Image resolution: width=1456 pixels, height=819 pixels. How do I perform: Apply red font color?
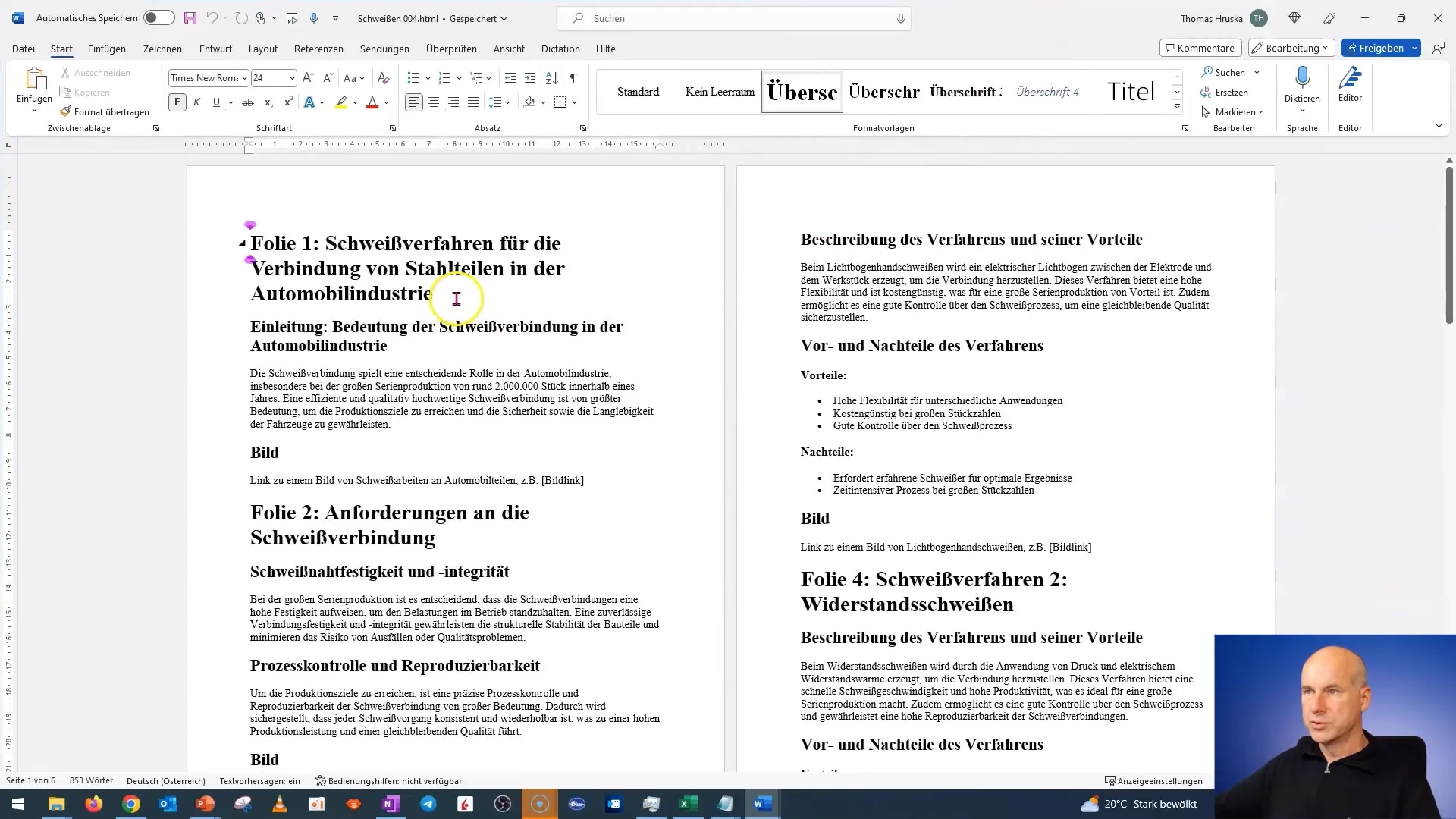[x=372, y=102]
